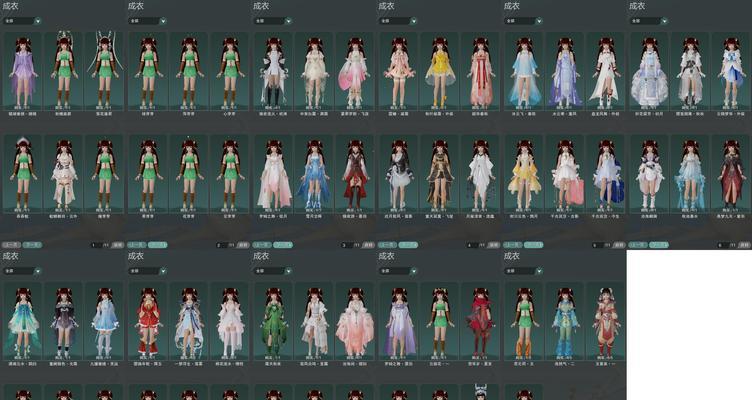This screenshot has width=752, height=400.
Task: Open the 全部 filter dropdown on page 2 panel
Action: click(147, 21)
